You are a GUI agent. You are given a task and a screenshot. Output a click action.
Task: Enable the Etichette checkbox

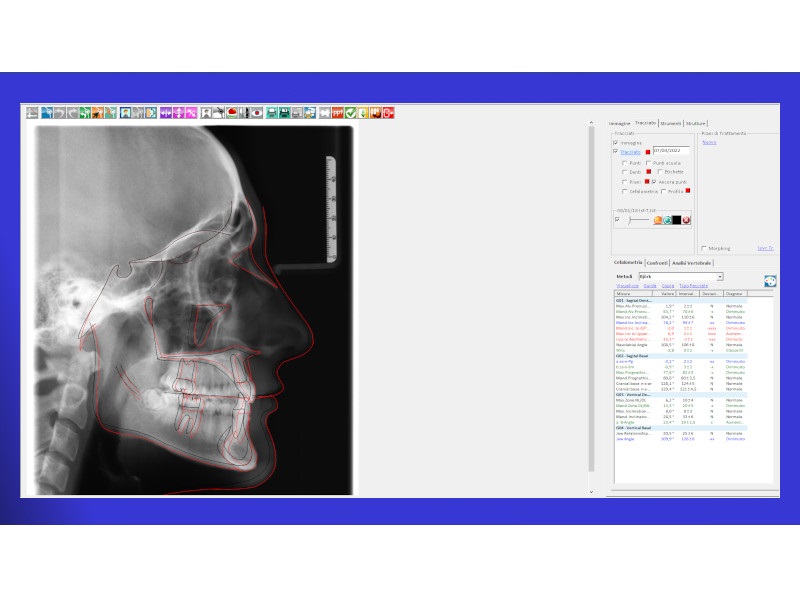coord(660,172)
